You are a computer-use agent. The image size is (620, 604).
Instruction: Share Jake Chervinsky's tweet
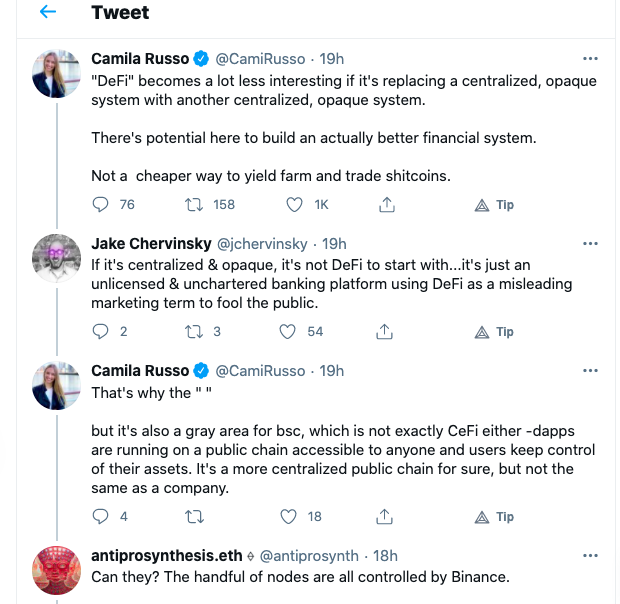click(x=384, y=332)
